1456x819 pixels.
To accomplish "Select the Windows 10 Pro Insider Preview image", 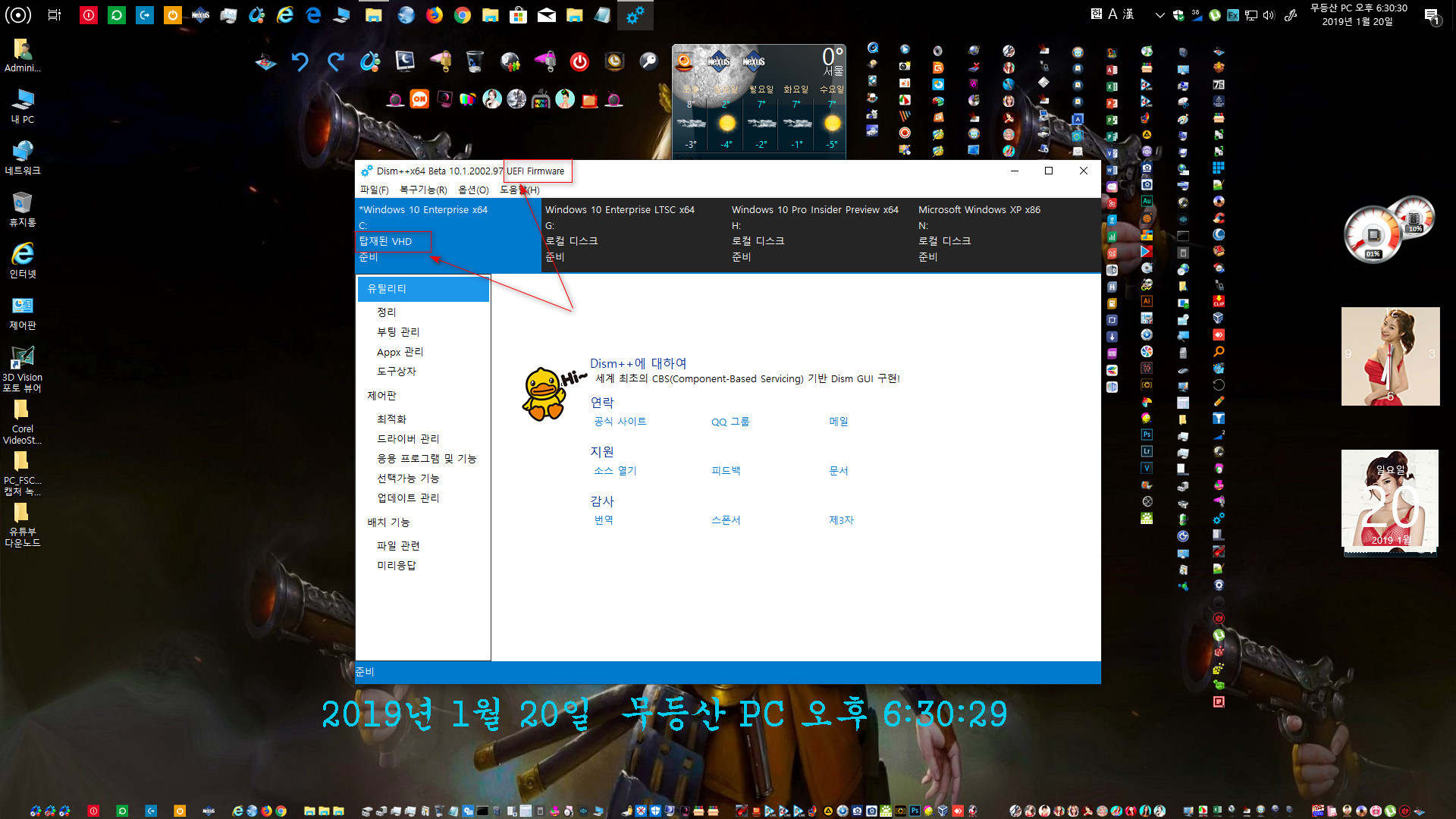I will tap(822, 234).
